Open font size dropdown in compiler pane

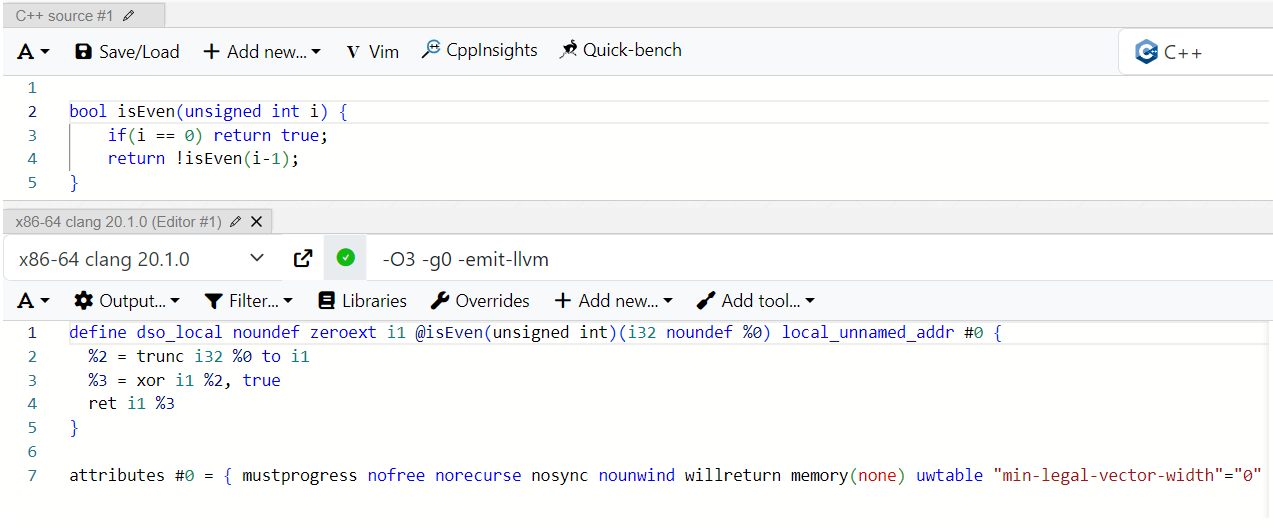point(33,301)
